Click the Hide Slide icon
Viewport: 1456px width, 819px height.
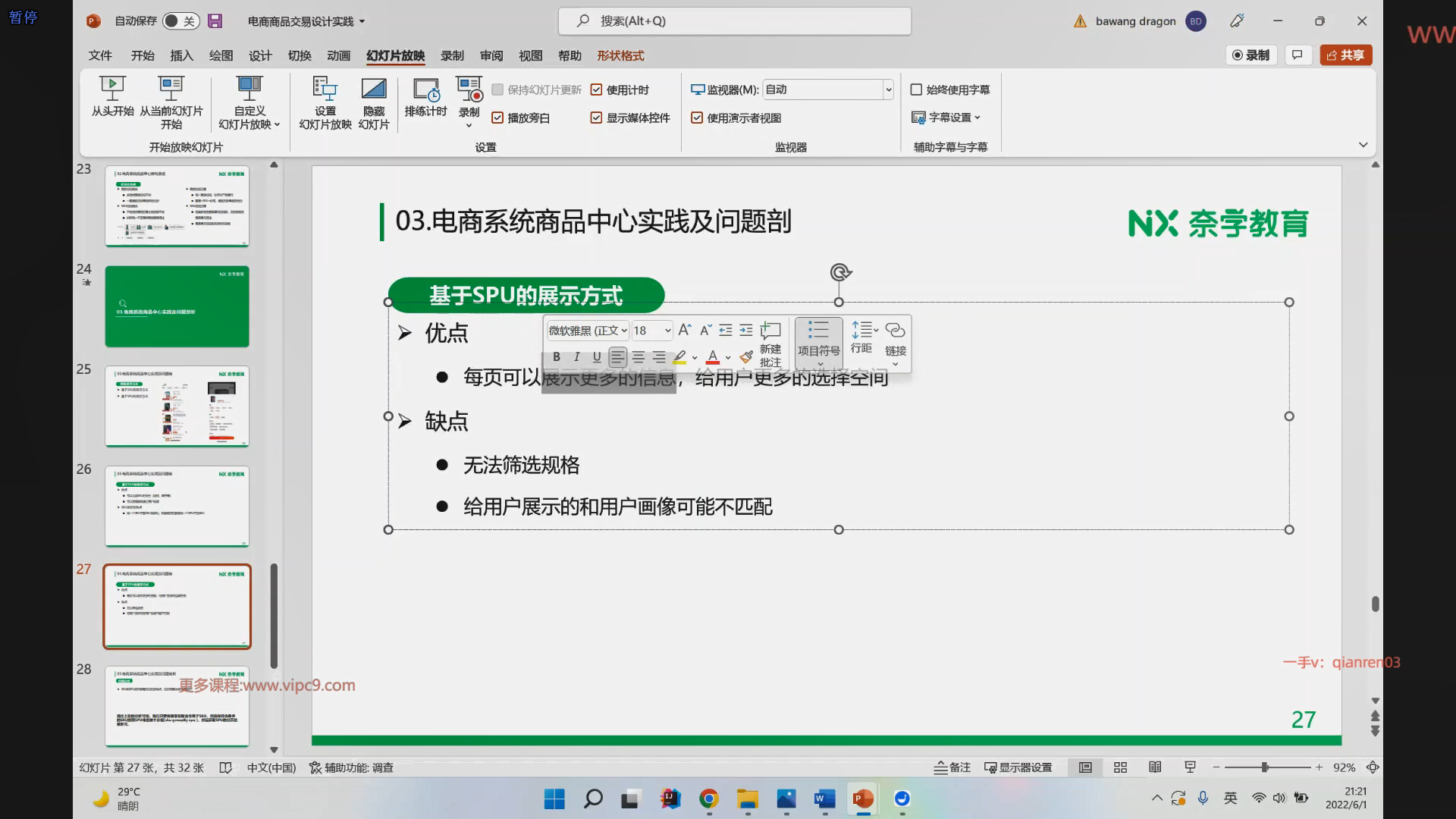coord(373,89)
